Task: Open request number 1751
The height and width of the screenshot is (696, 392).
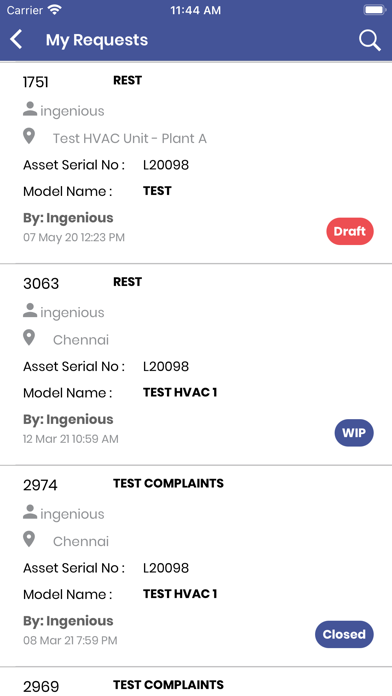Action: click(x=196, y=163)
